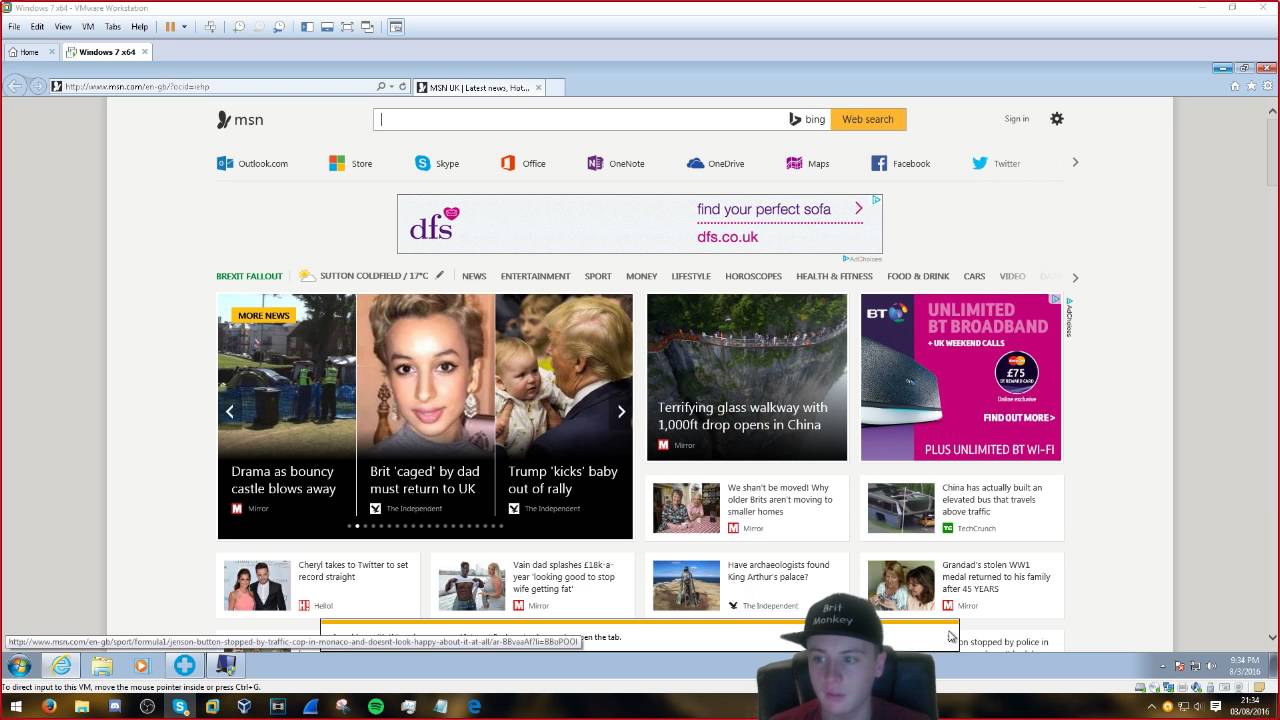Click the dfs sofa banner advert

click(x=640, y=224)
